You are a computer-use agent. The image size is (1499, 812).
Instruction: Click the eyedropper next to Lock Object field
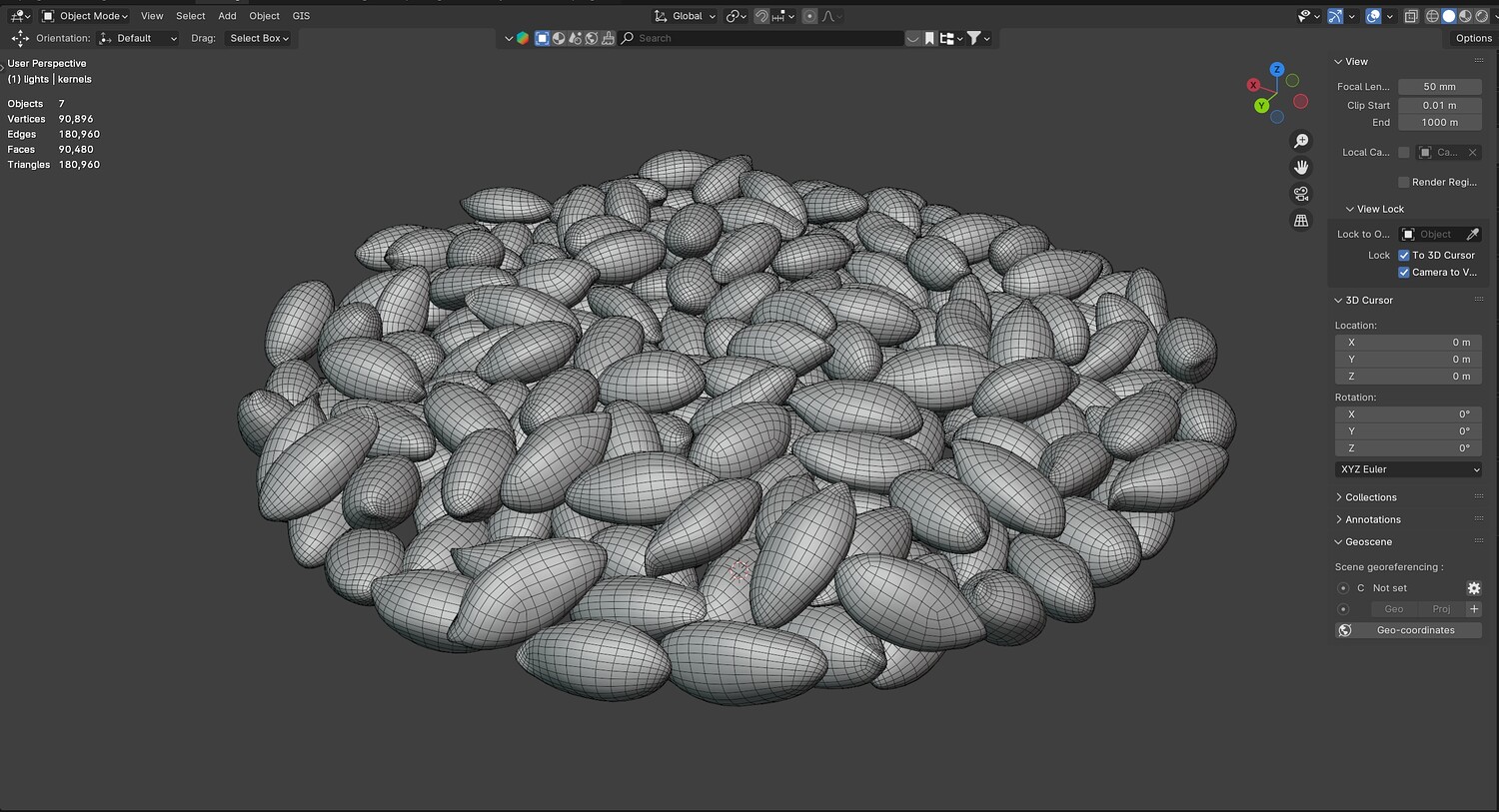(x=1472, y=235)
